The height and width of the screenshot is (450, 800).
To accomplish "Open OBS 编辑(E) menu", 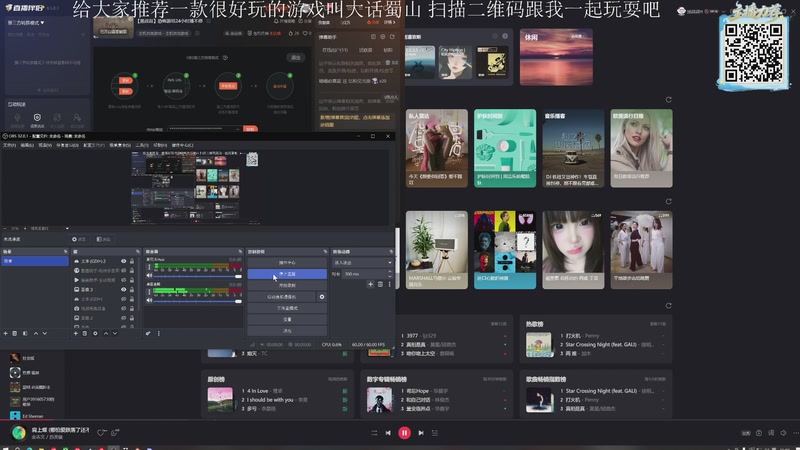I will point(27,145).
